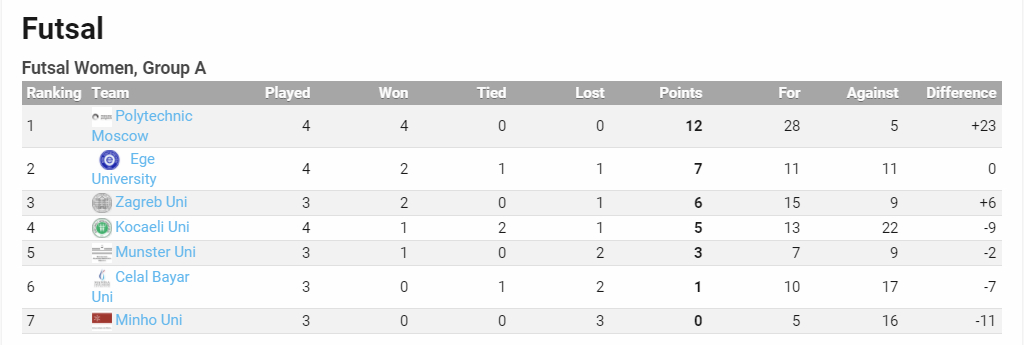Click the Polytechnic Moscow team logo
This screenshot has width=1024, height=360.
click(102, 116)
